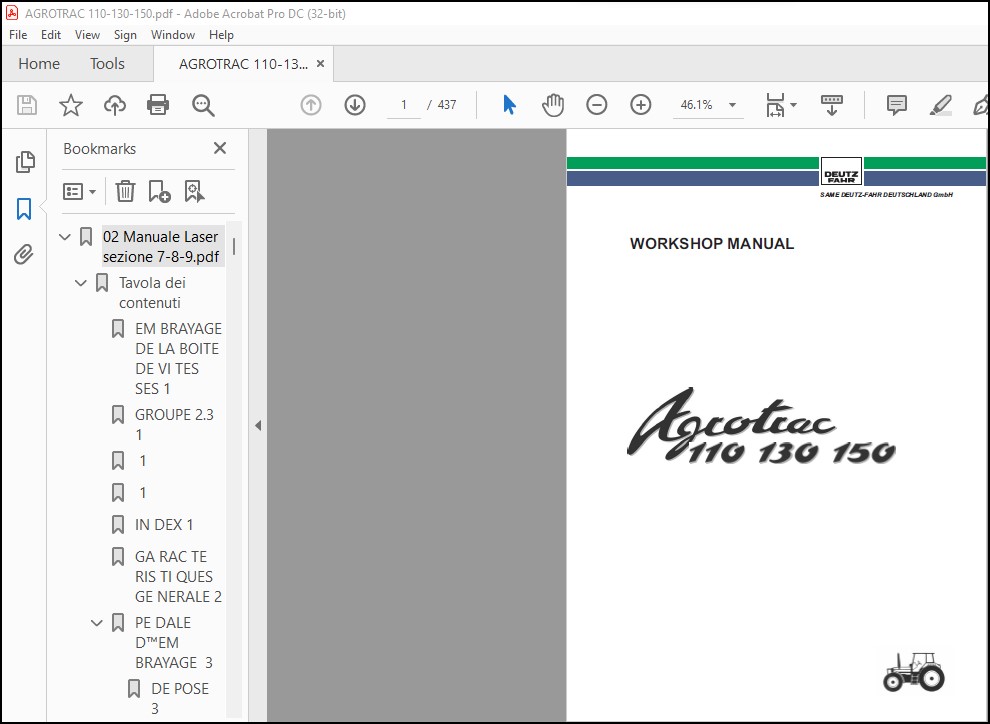This screenshot has height=724, width=990.
Task: Select the Tavola dei contenuti bookmark
Action: coord(152,293)
